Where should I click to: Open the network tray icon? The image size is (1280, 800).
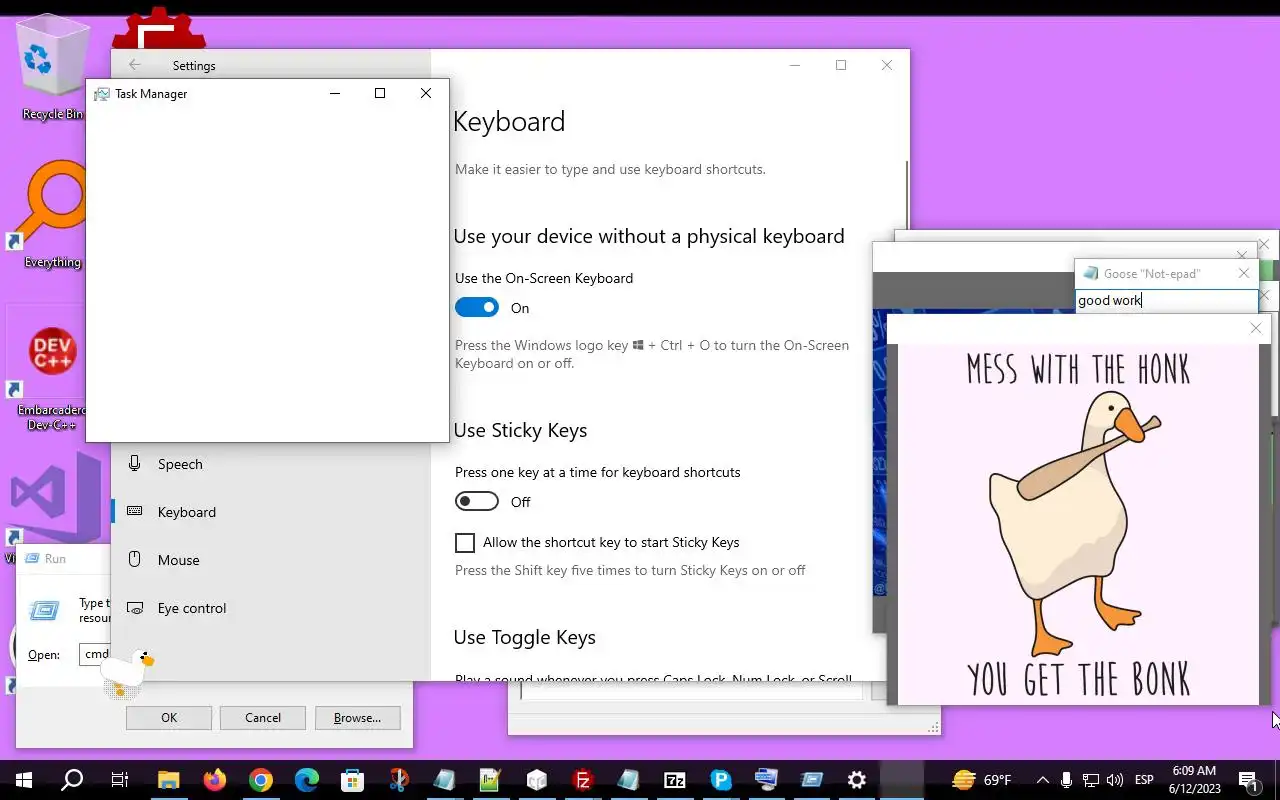pos(1091,780)
